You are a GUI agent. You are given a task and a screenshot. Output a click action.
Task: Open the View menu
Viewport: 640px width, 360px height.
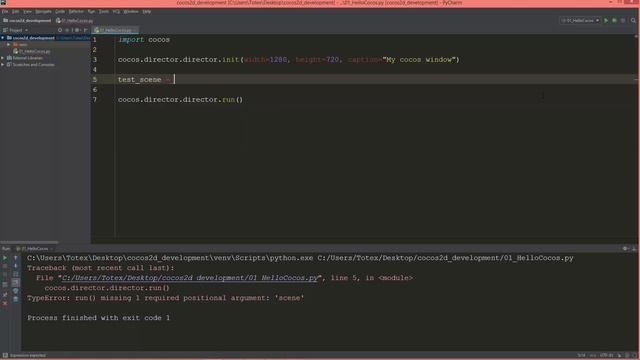pos(27,11)
